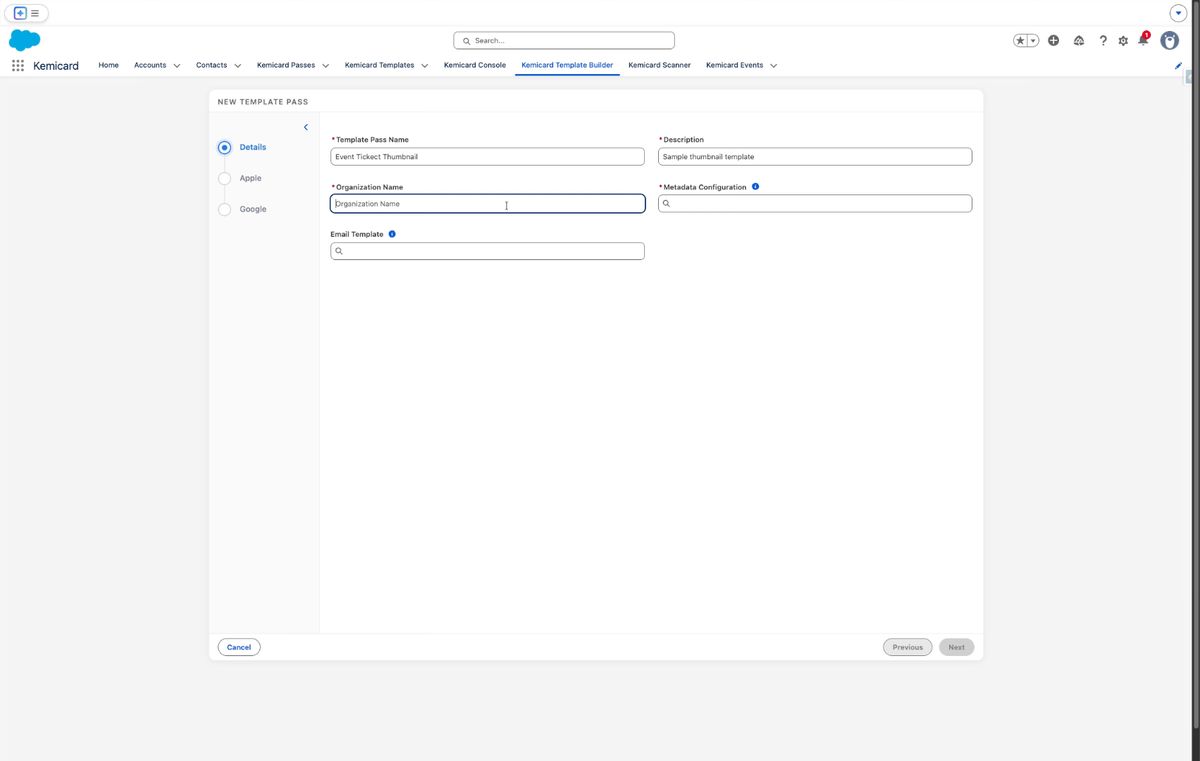Open the Accounts tab
Screen dimensions: 1200x761
tap(150, 65)
